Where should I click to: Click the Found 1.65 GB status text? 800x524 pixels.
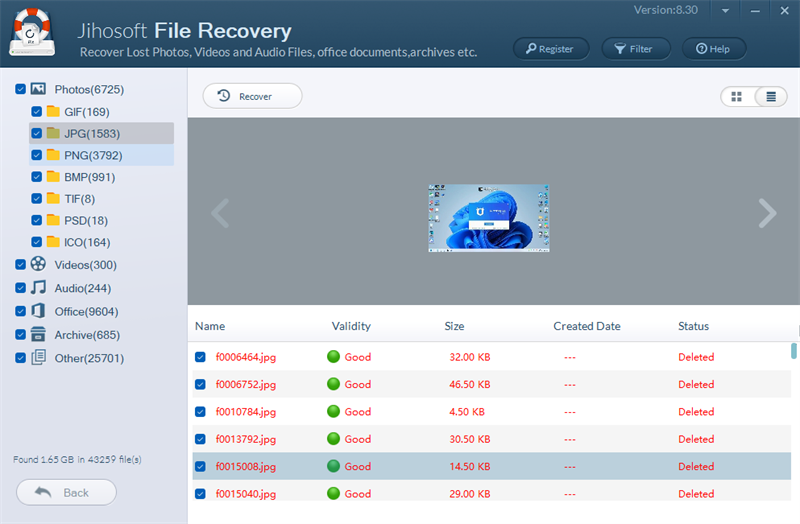77,459
